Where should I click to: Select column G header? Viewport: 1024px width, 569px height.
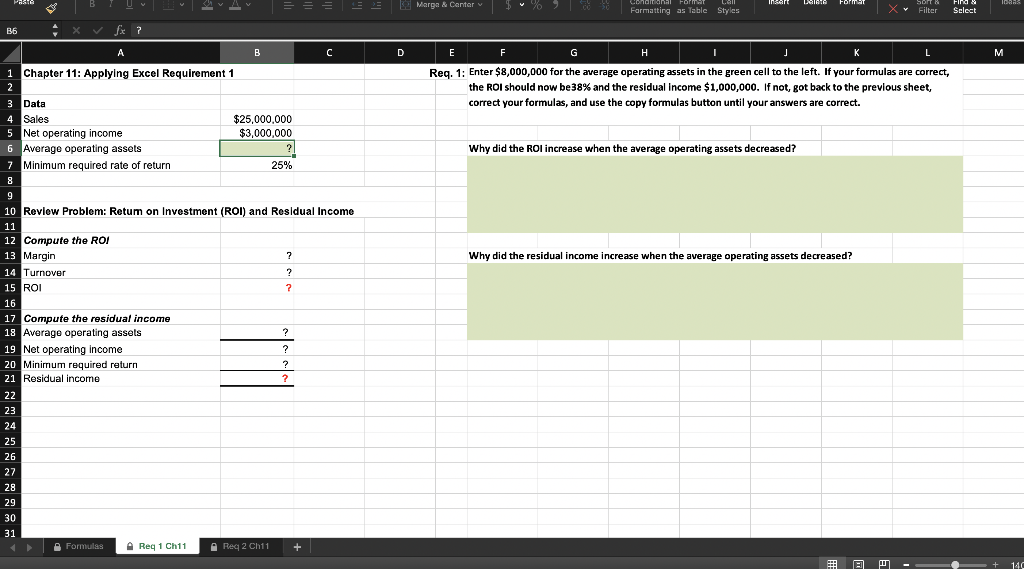573,52
